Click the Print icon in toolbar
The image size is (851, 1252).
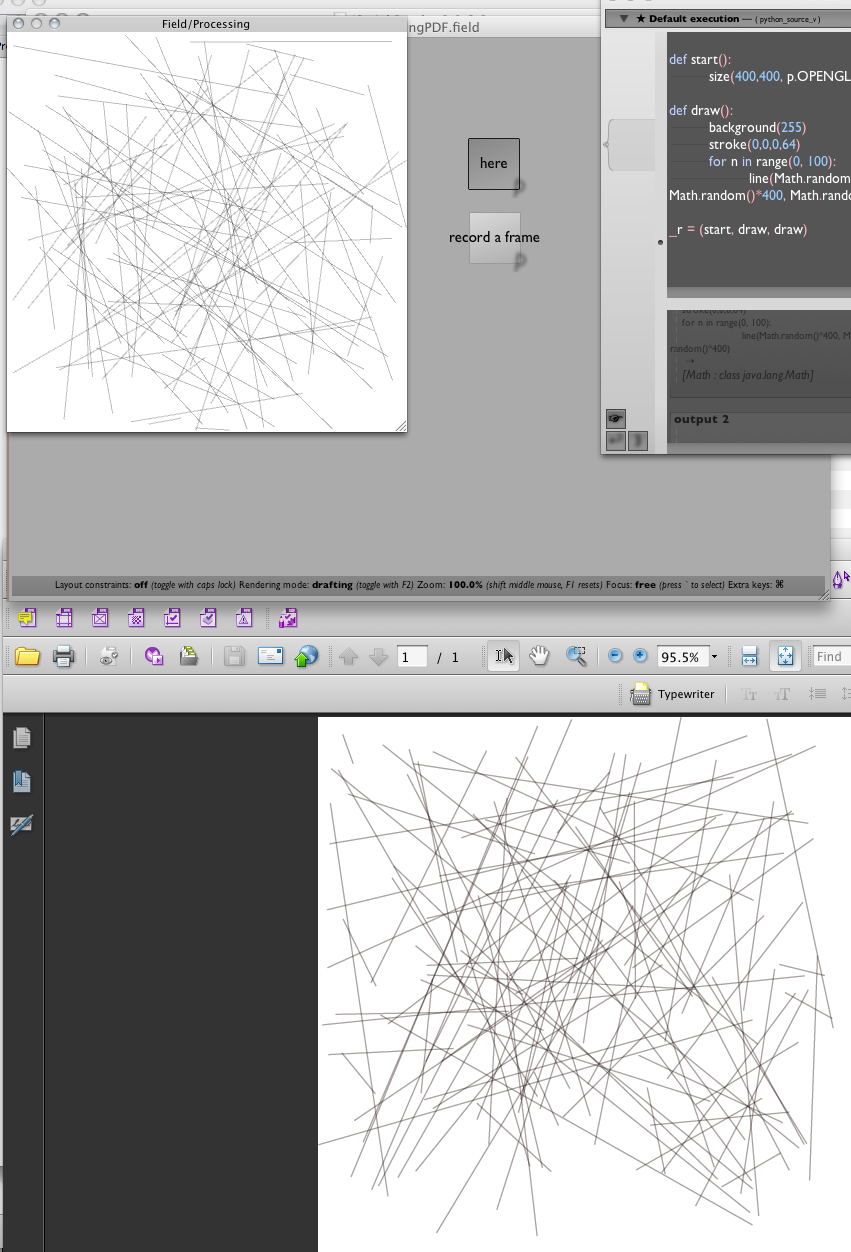(63, 657)
